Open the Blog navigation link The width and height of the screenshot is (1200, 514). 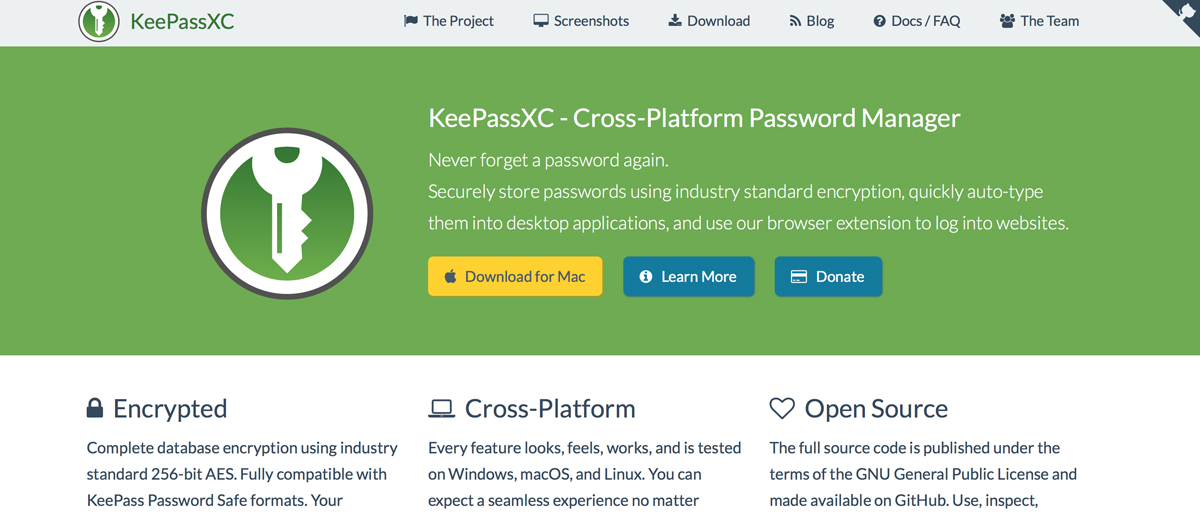pos(811,20)
